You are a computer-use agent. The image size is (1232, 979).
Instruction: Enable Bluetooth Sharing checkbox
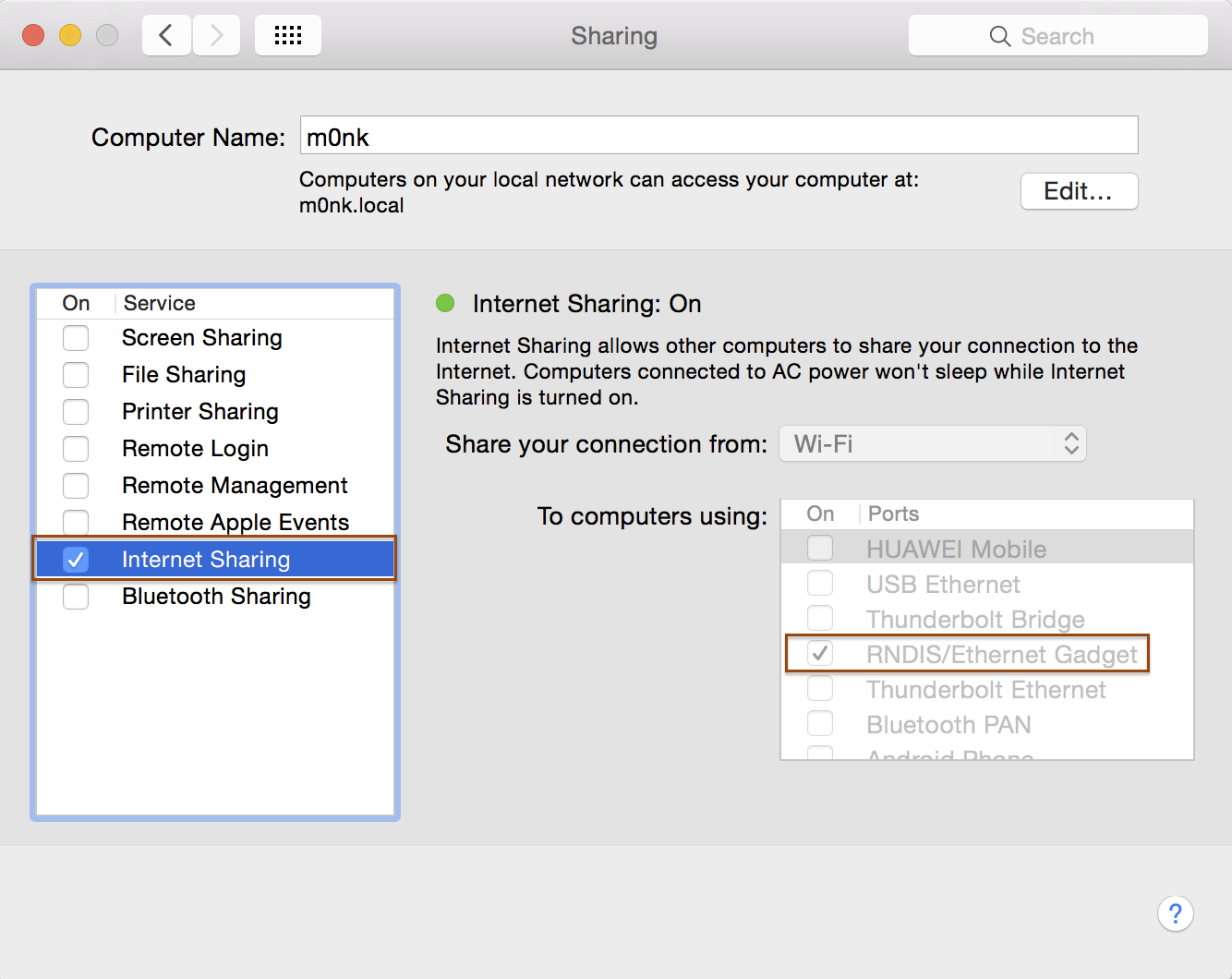[x=76, y=597]
